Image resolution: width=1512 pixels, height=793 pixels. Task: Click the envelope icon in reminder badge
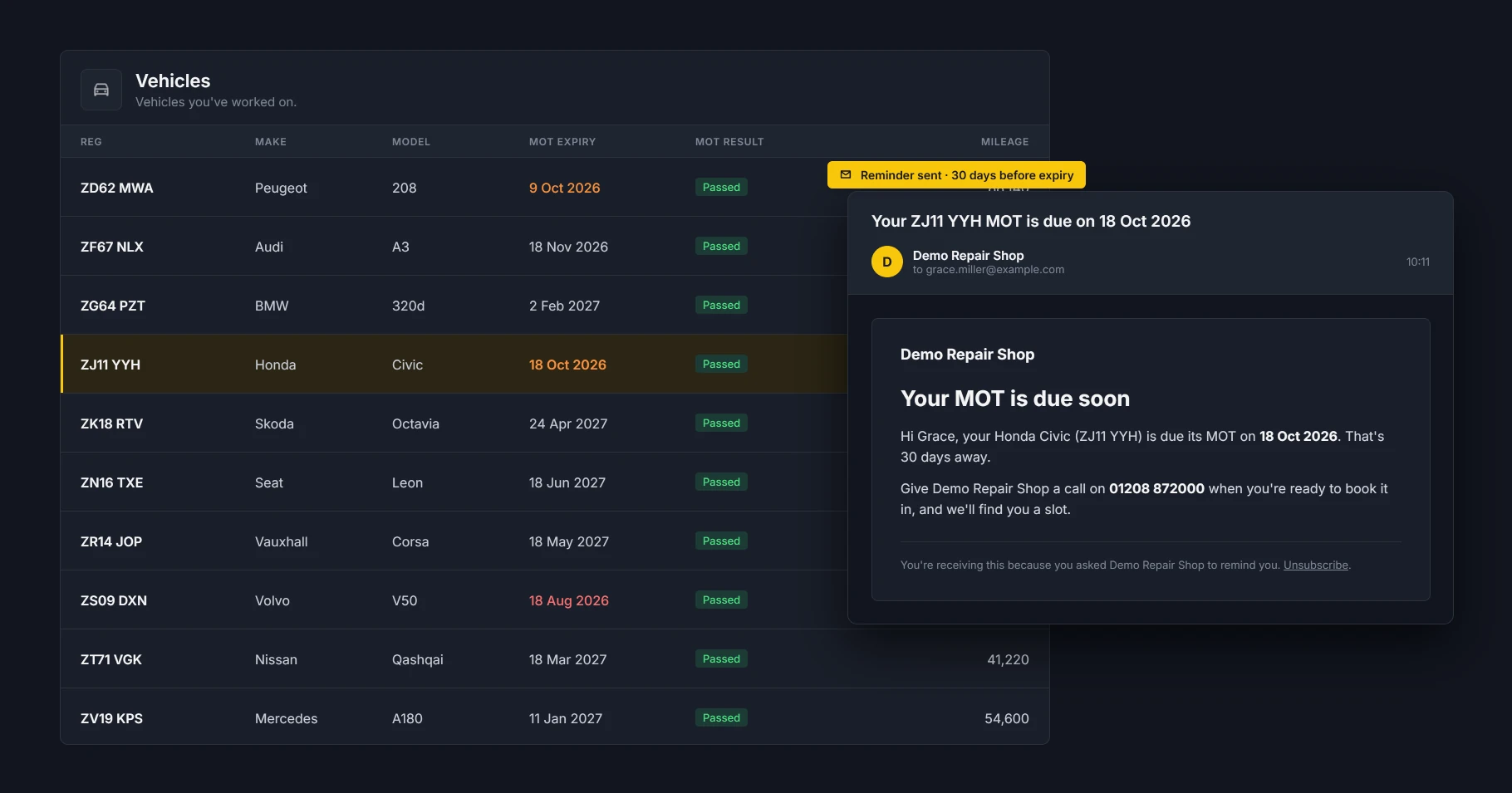pyautogui.click(x=846, y=175)
